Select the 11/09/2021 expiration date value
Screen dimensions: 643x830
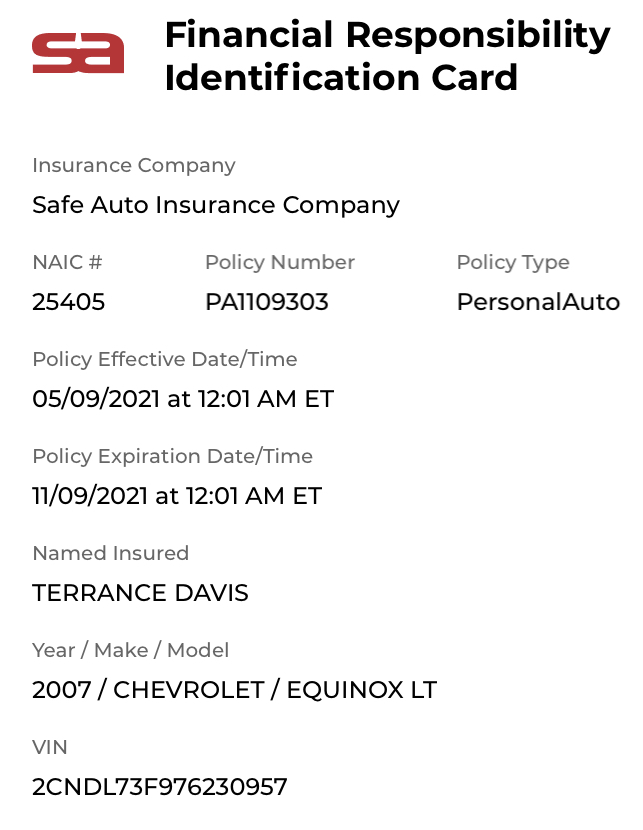click(x=177, y=496)
